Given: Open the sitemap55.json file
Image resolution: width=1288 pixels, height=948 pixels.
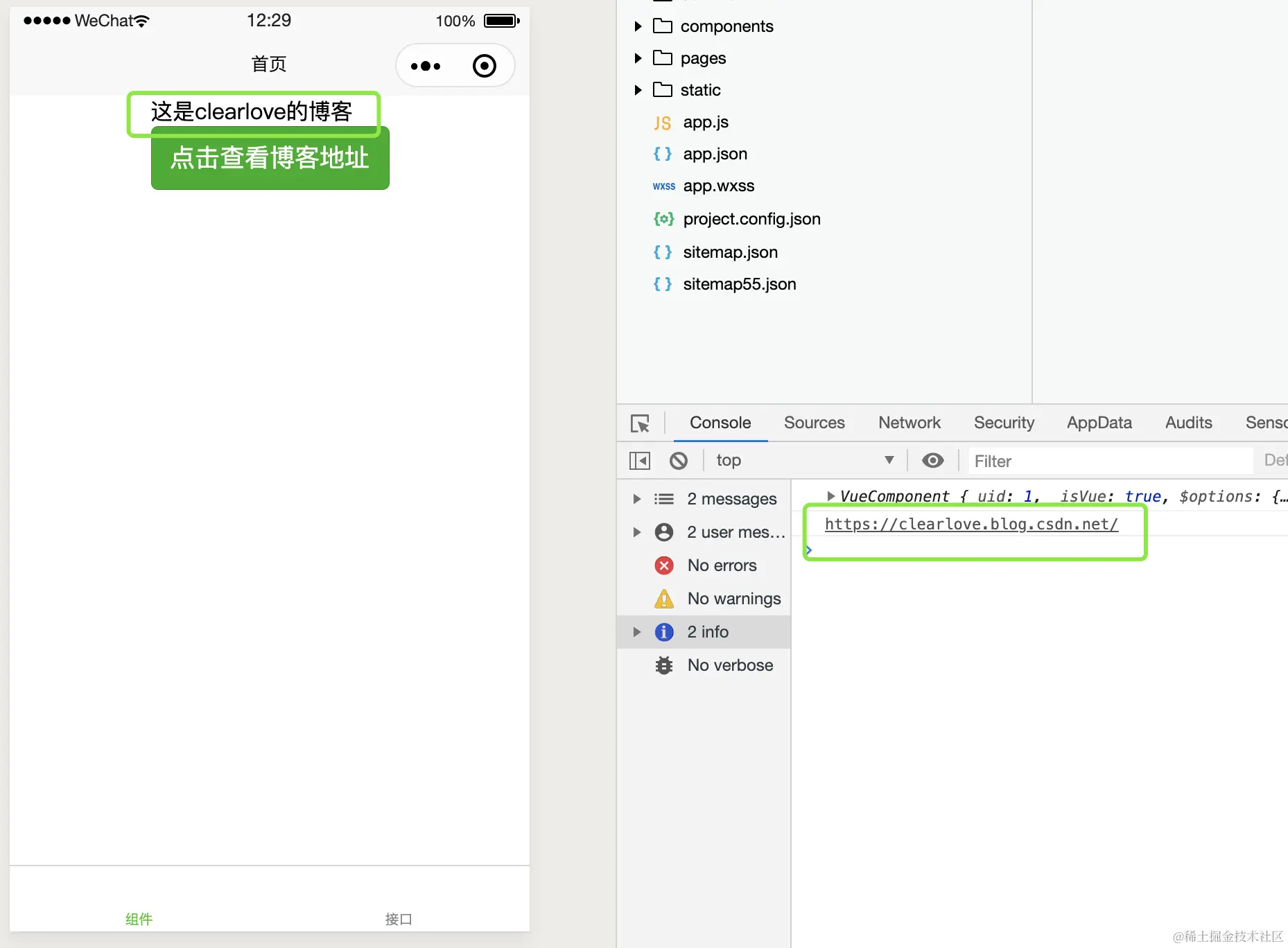Looking at the screenshot, I should pos(740,284).
